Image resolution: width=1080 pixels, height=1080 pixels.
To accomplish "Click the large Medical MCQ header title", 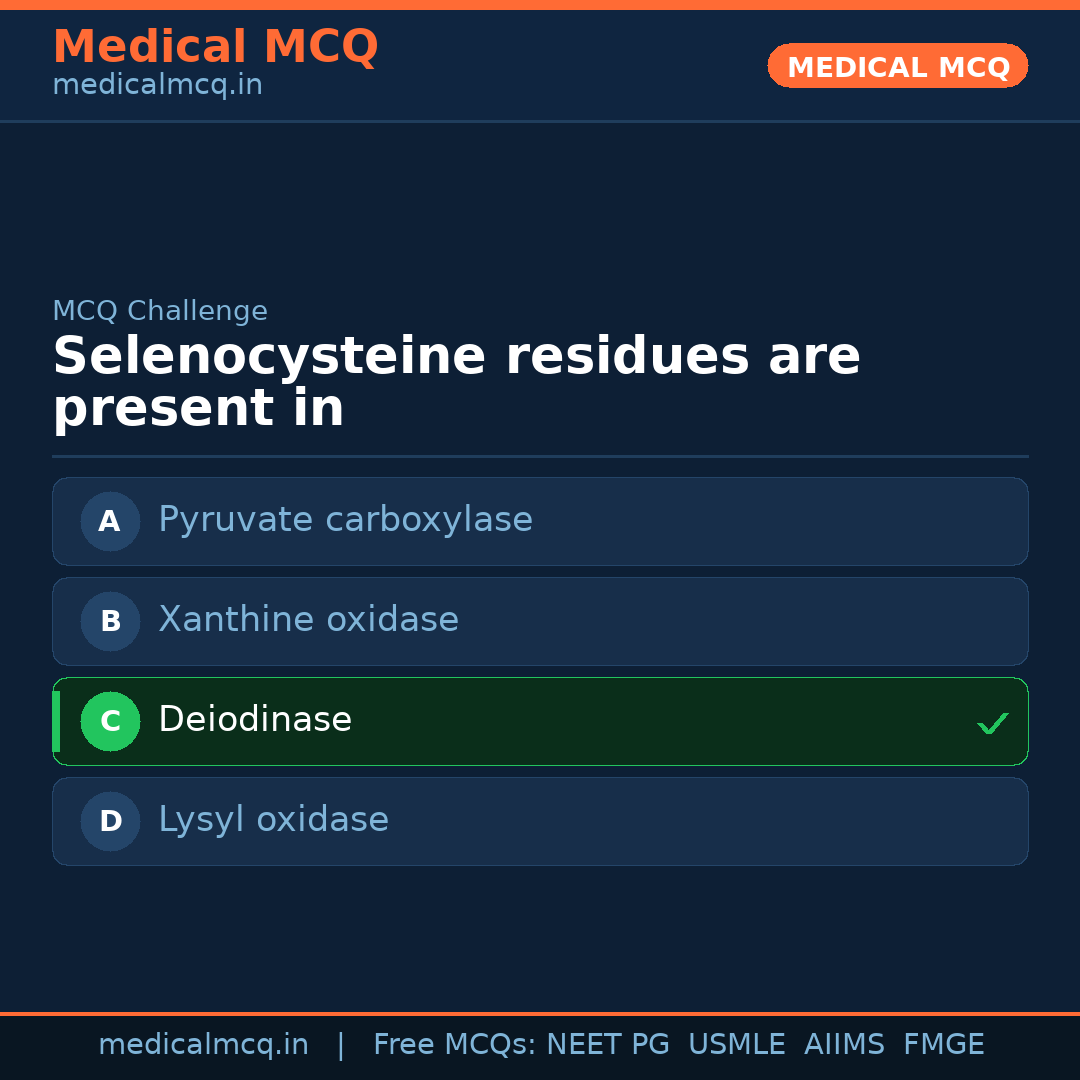I will [x=215, y=47].
